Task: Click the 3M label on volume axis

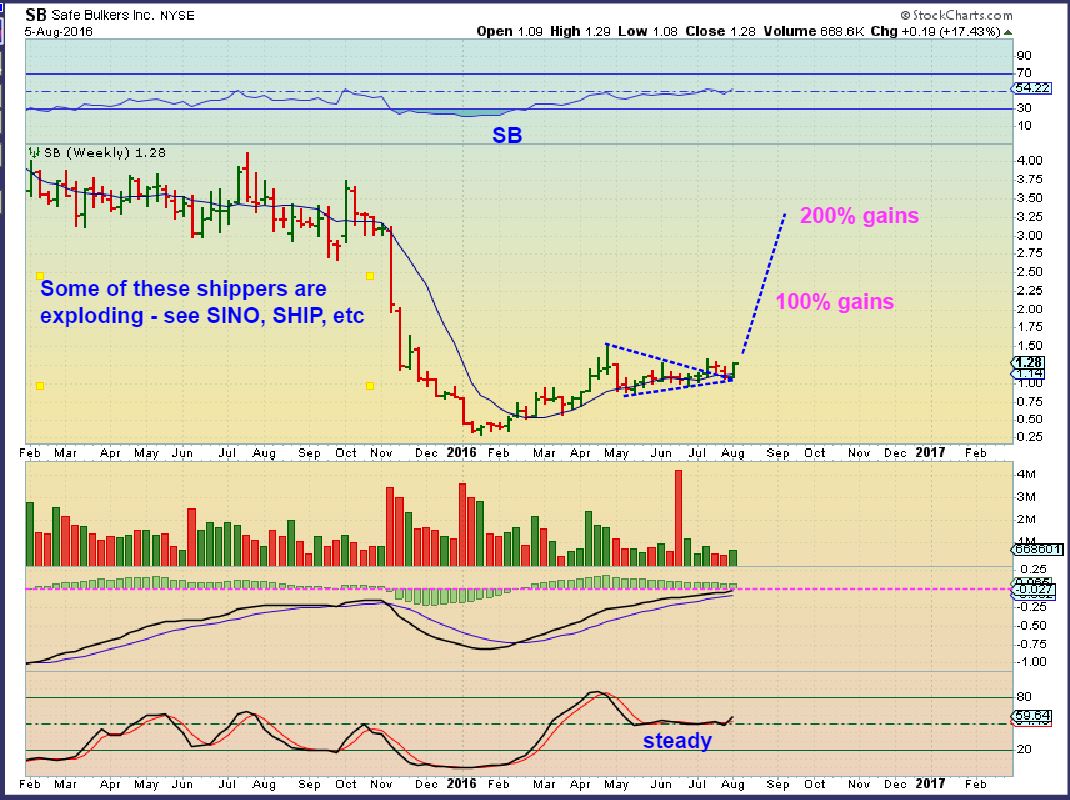Action: click(1026, 496)
